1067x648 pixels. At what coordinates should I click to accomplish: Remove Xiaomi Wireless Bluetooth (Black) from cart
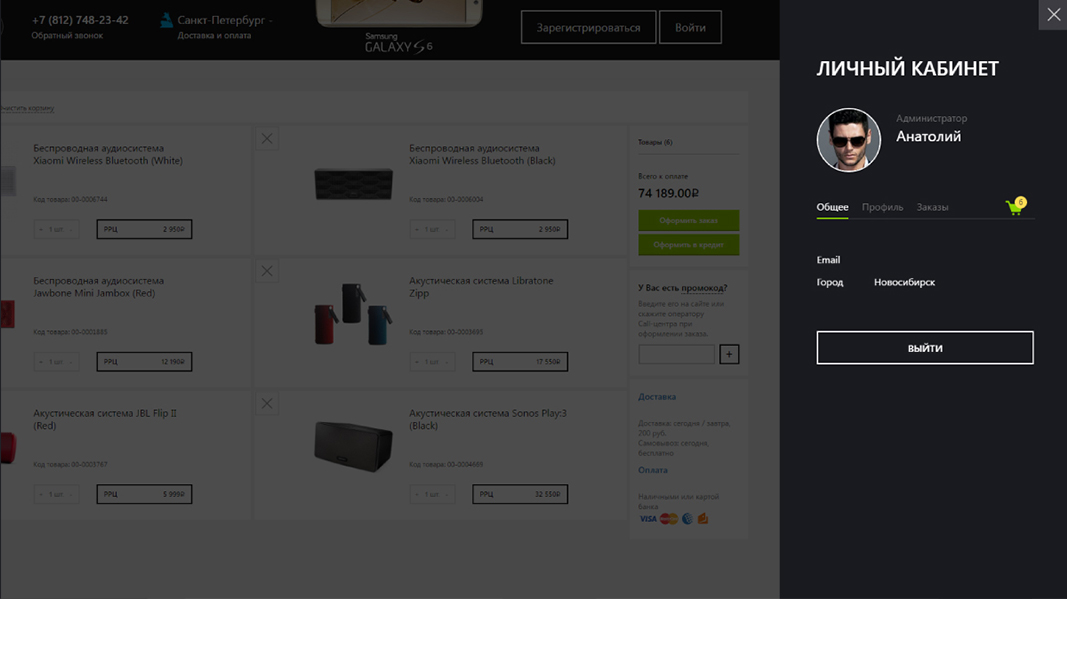pyautogui.click(x=267, y=139)
